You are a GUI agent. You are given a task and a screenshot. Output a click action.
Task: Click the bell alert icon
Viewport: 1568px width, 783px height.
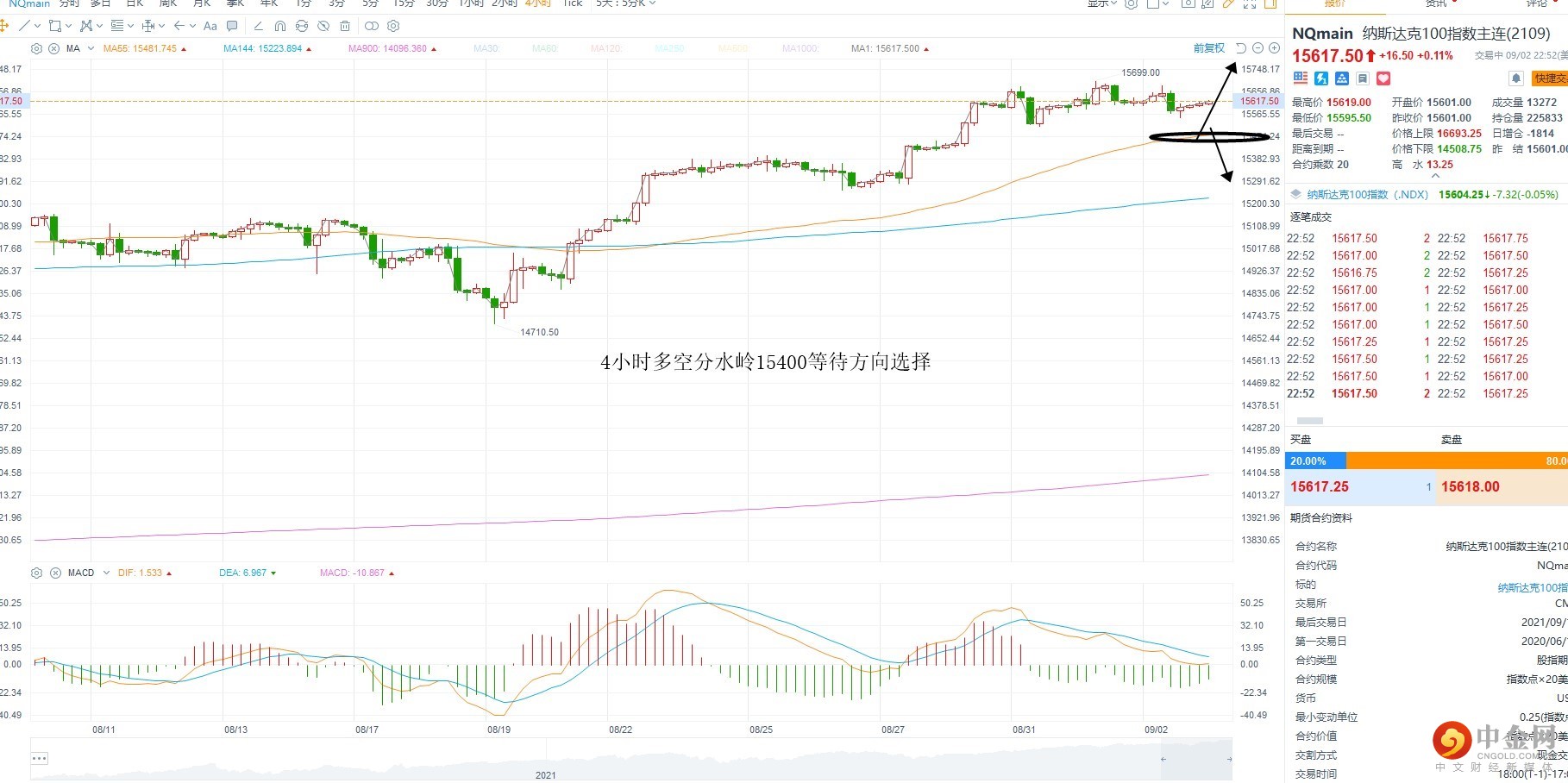click(1515, 78)
